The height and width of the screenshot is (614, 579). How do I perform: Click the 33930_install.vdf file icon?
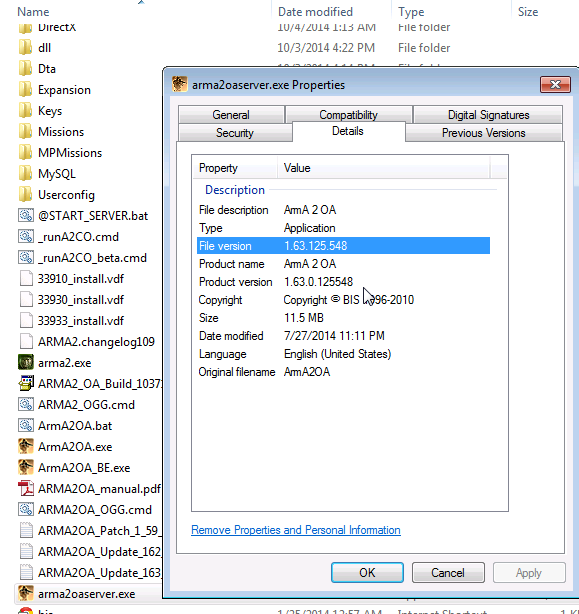[26, 300]
